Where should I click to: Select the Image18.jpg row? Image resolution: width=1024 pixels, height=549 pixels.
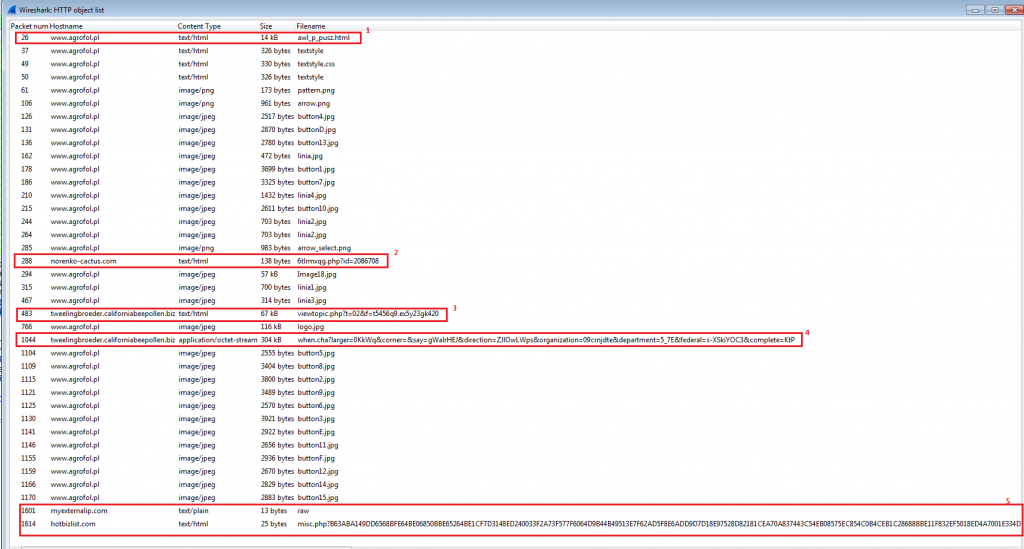516,274
